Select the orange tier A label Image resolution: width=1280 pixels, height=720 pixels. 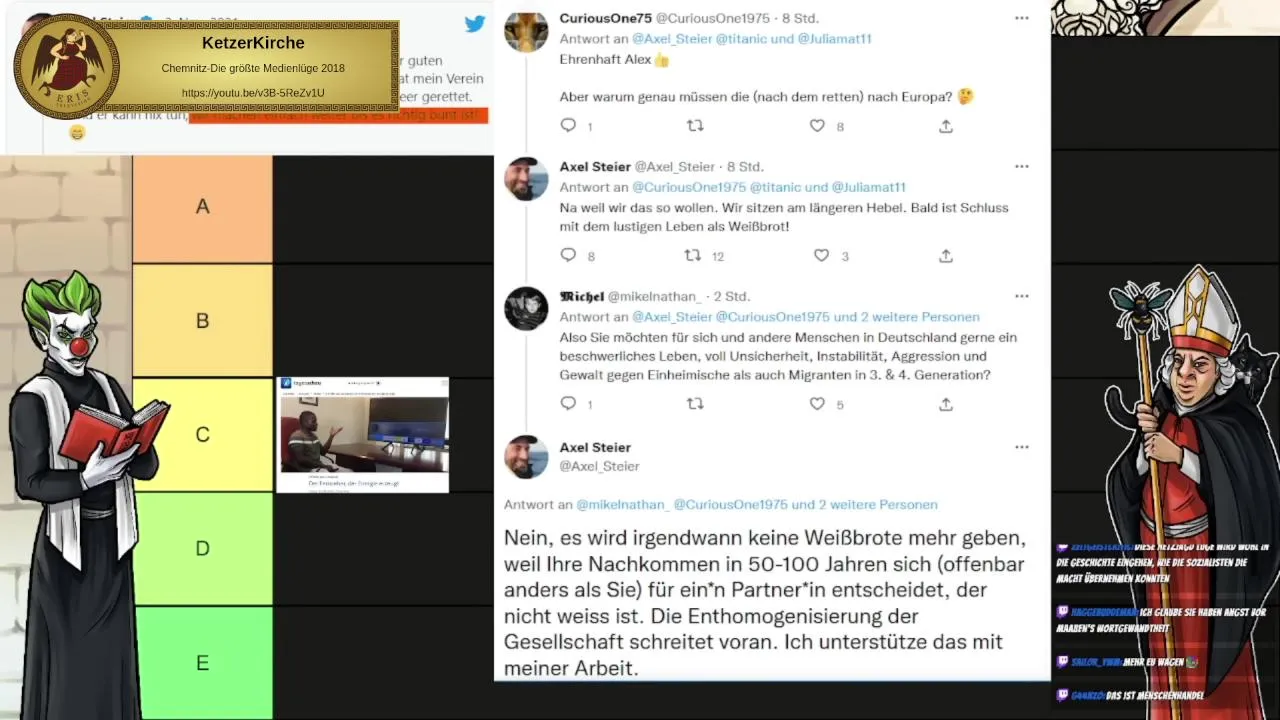[202, 207]
